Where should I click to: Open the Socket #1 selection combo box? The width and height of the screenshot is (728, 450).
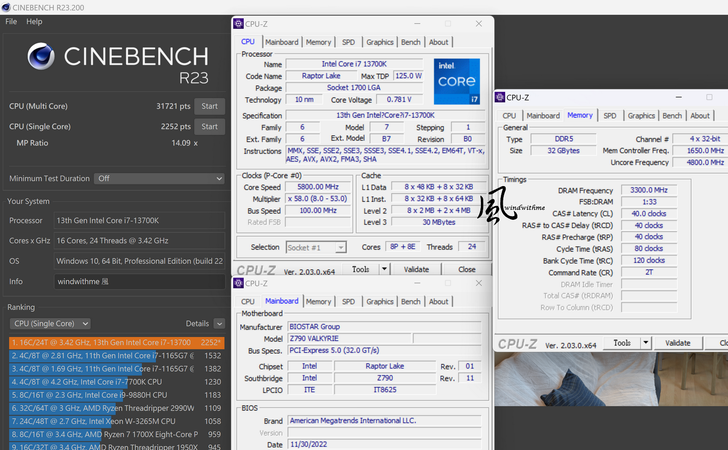(315, 247)
